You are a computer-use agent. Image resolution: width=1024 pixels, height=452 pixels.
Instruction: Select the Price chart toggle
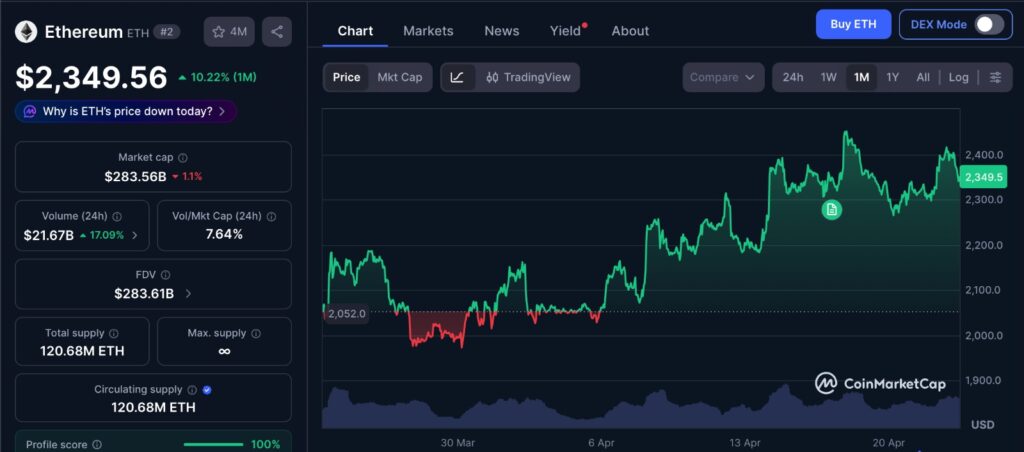(346, 77)
